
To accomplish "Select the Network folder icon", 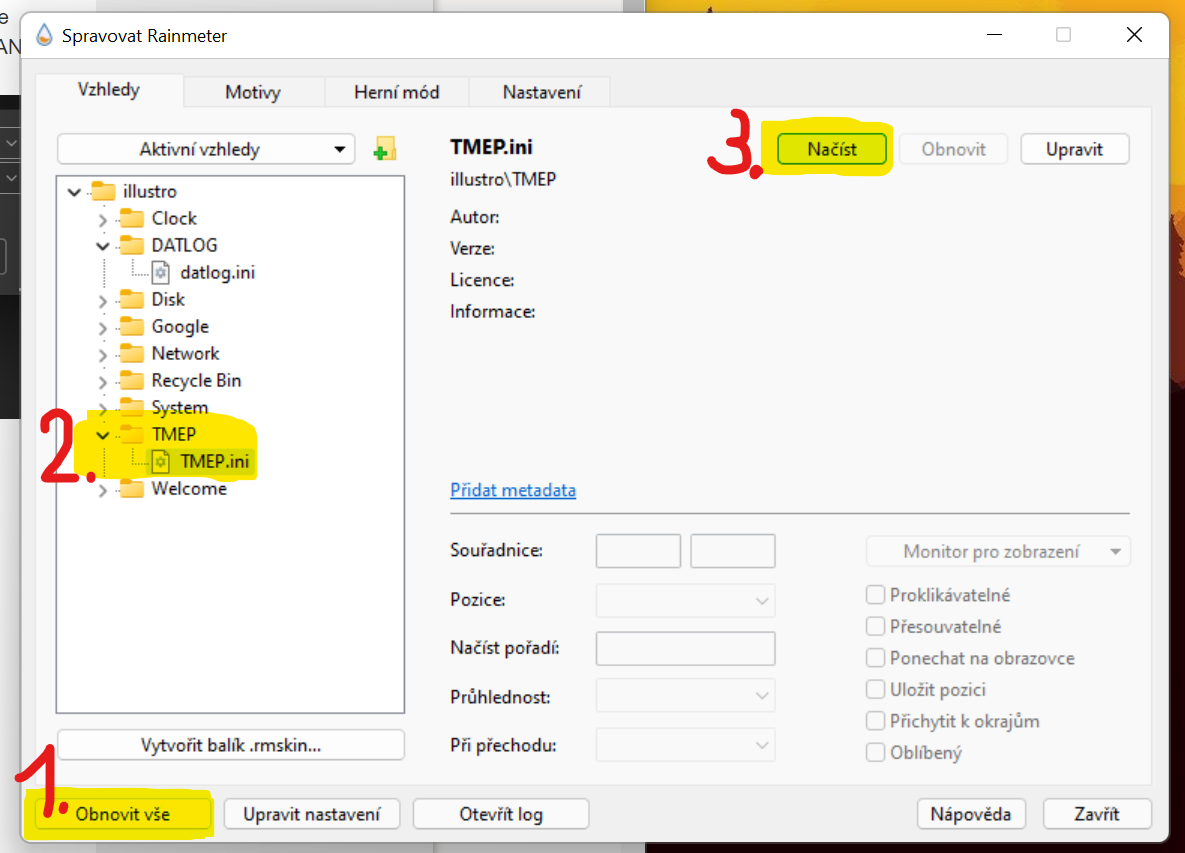I will click(132, 353).
